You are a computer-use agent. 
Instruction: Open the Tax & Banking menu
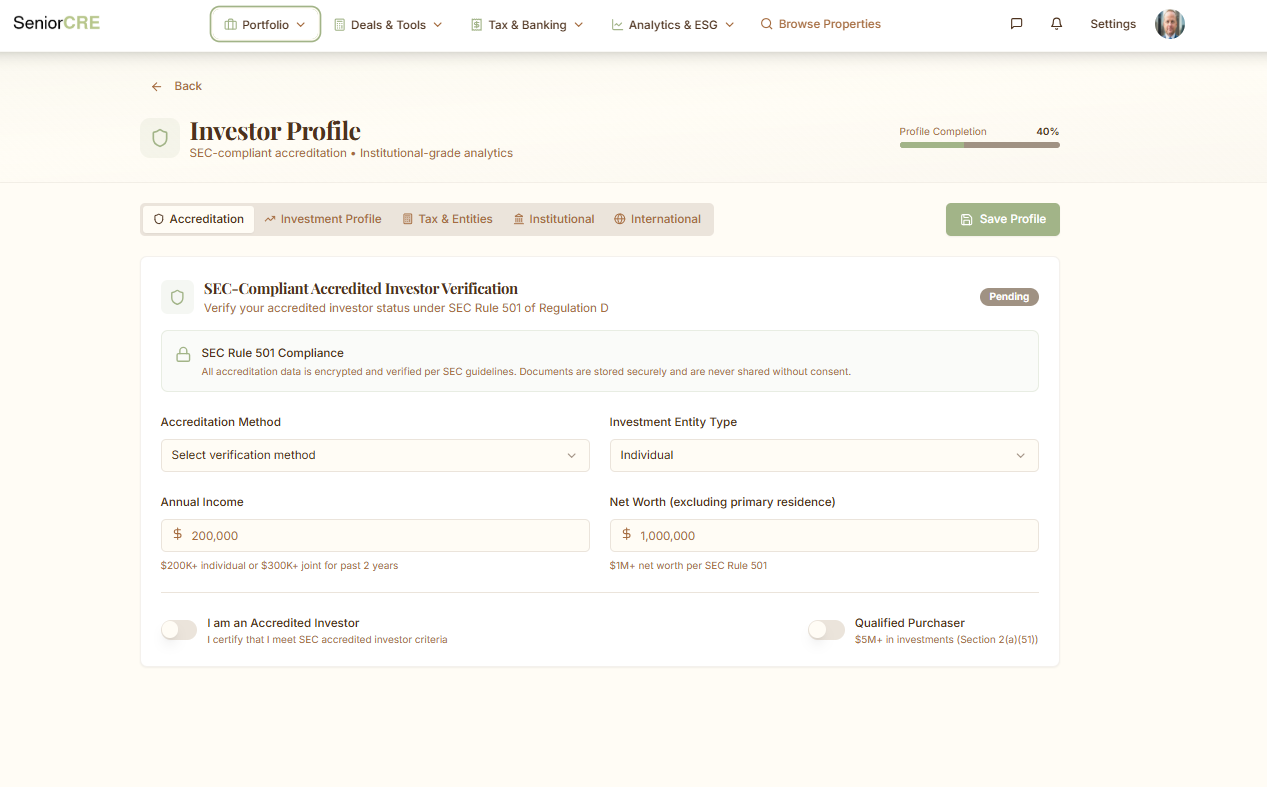tap(527, 25)
